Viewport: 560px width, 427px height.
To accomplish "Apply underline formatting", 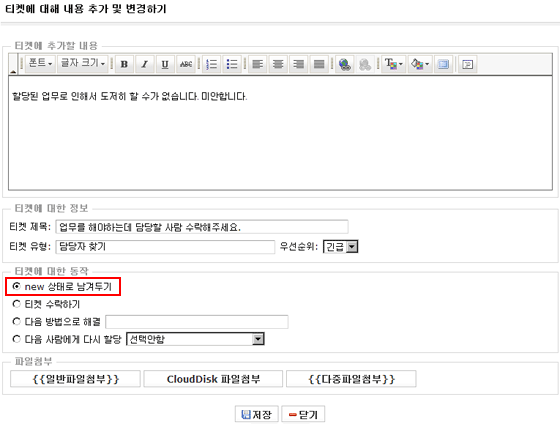I will coord(165,64).
